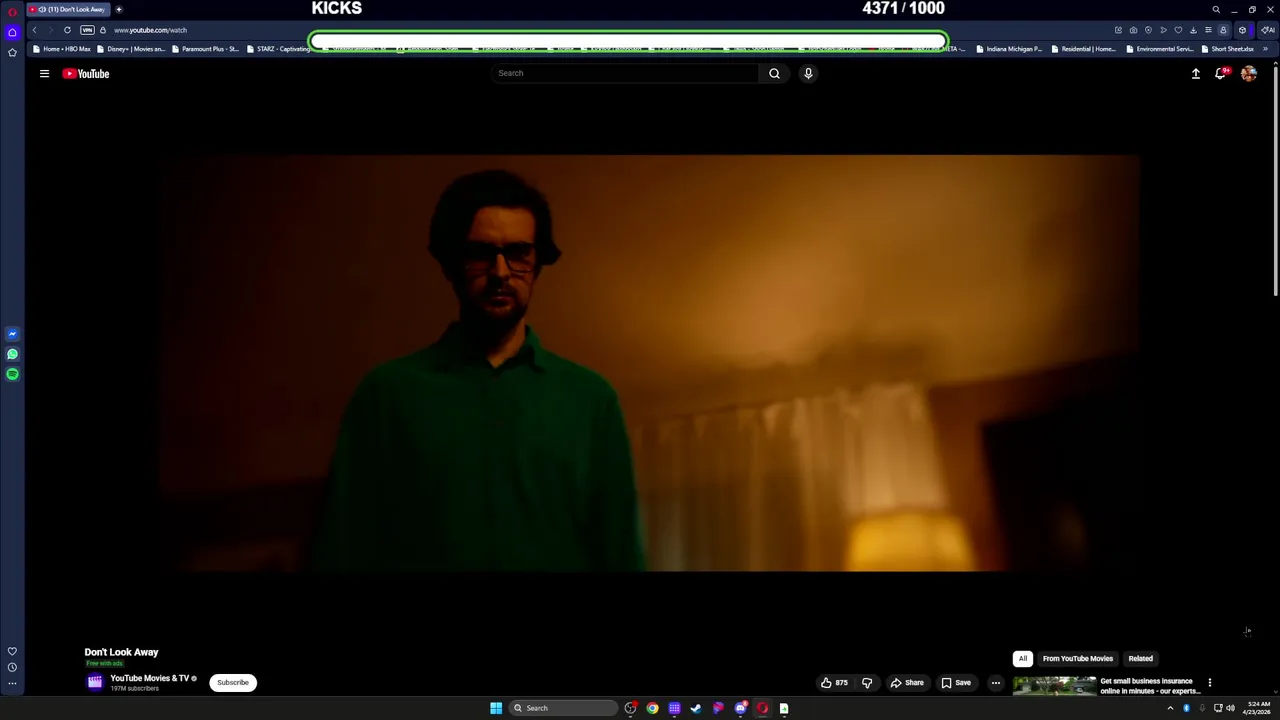Image resolution: width=1280 pixels, height=720 pixels.
Task: Search tabs with the title bar magnifier
Action: [x=1216, y=10]
